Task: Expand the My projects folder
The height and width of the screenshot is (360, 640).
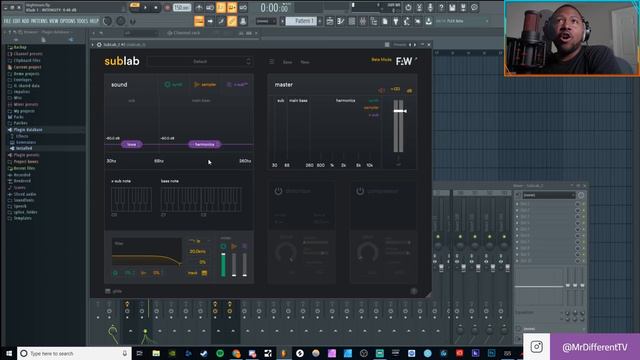Action: point(21,111)
